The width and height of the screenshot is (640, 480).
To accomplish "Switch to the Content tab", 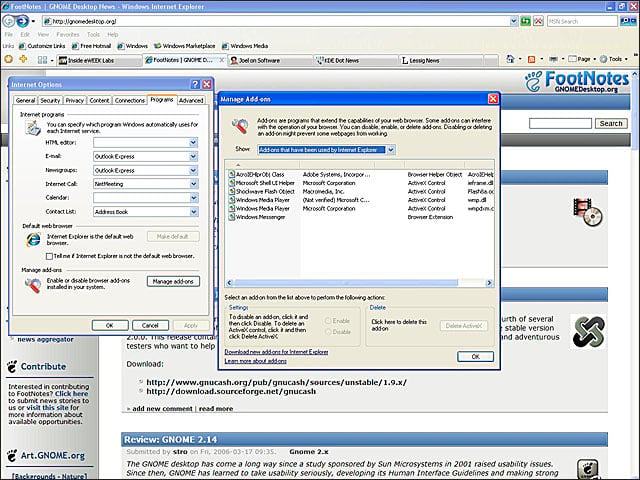I will click(99, 100).
